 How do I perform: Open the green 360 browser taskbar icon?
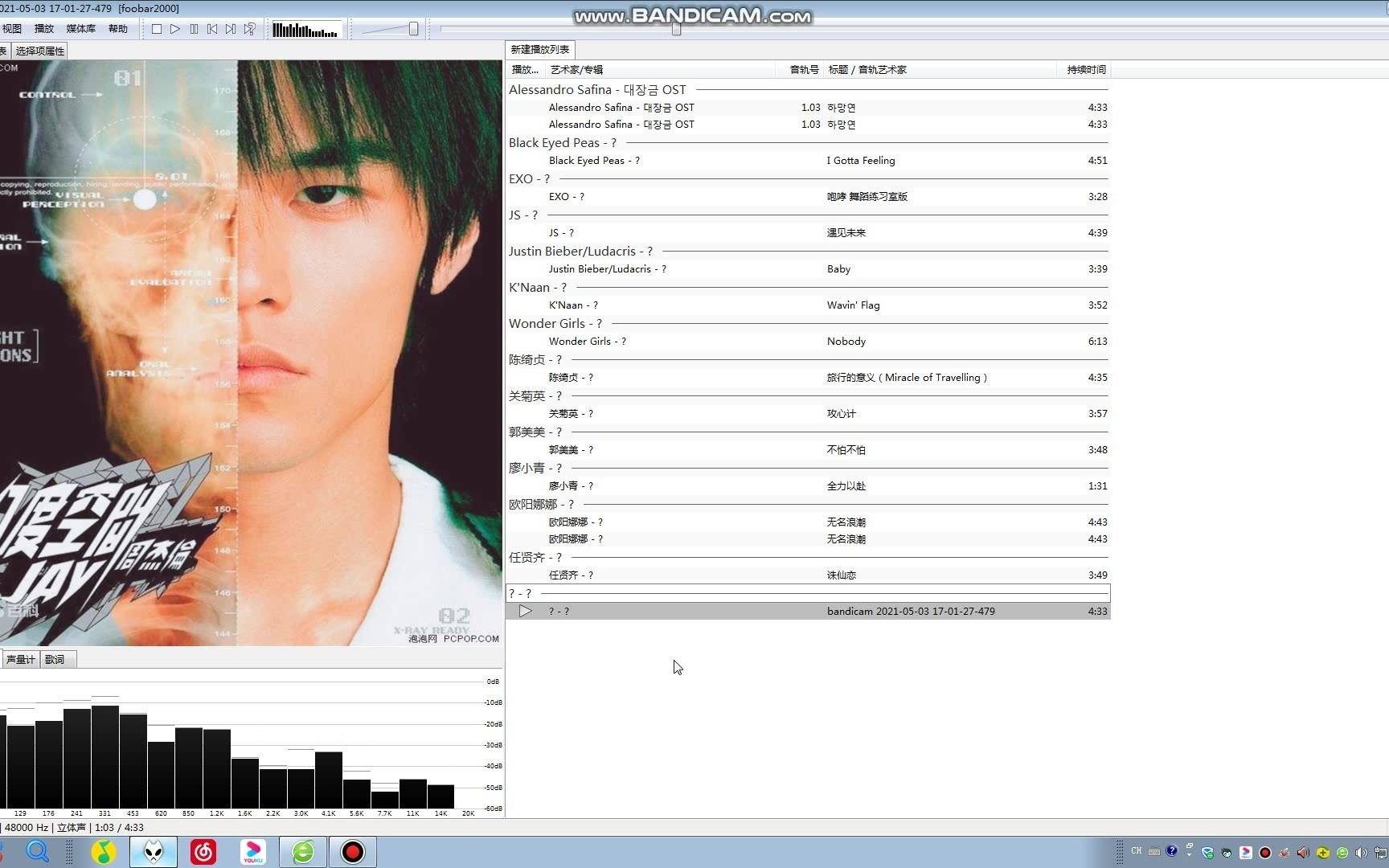click(x=303, y=852)
